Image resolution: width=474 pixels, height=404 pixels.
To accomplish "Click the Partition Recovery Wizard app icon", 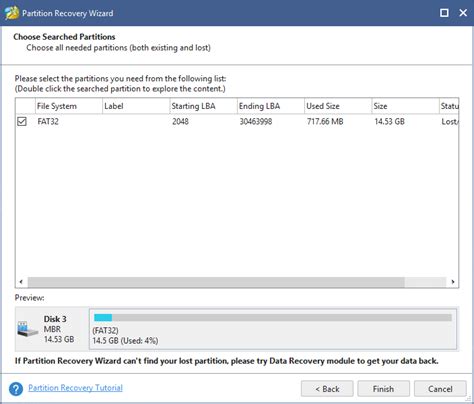I will pyautogui.click(x=12, y=13).
